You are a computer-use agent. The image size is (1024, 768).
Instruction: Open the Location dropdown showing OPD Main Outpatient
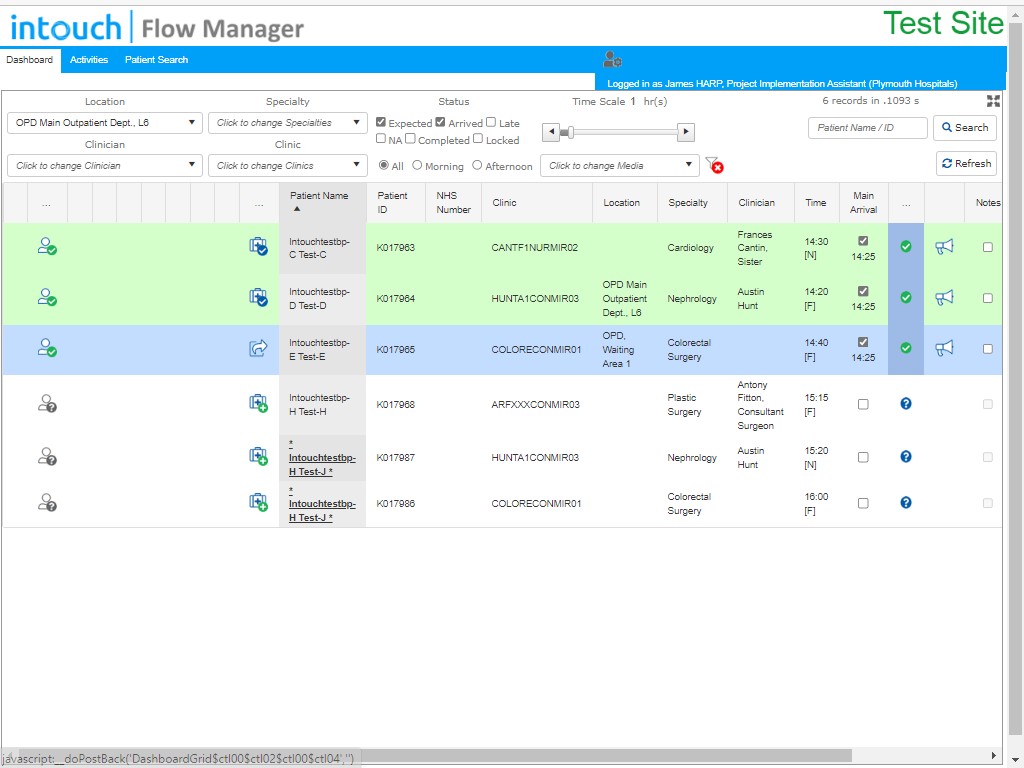(105, 123)
